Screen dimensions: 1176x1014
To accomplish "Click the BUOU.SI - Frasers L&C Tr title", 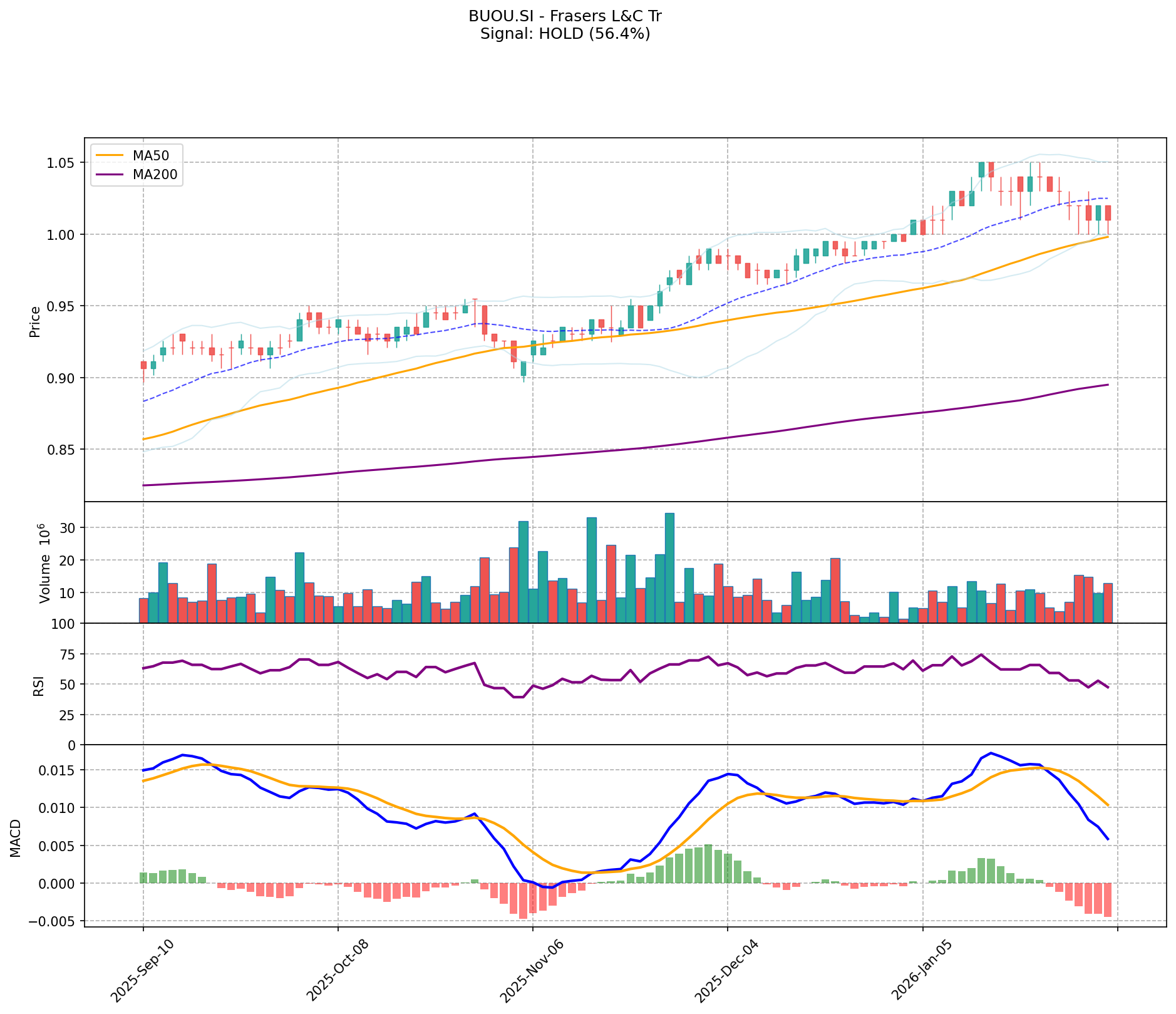I will pos(565,16).
